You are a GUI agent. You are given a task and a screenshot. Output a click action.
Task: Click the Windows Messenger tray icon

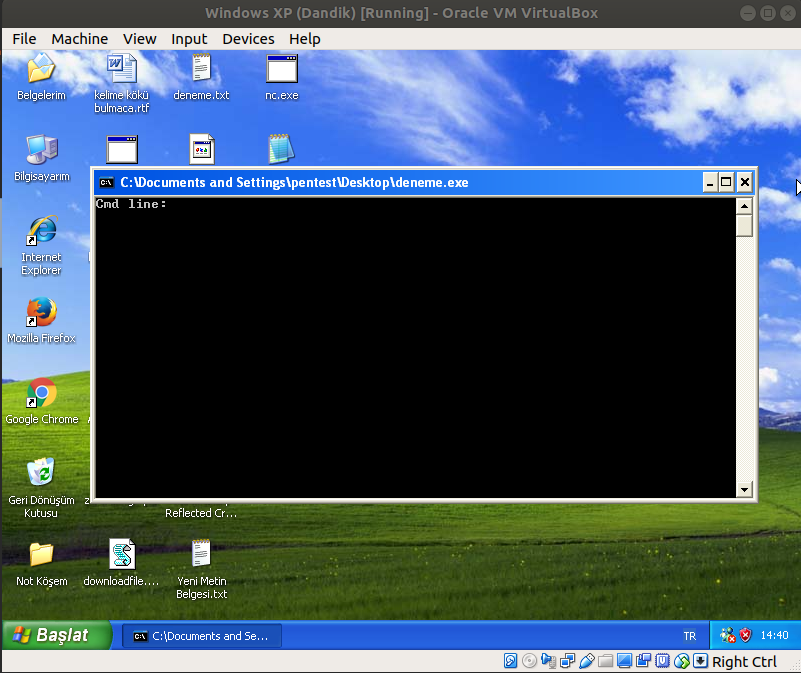point(727,635)
